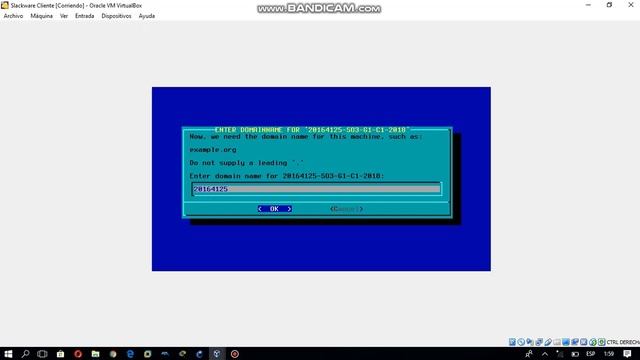Click the battery tray icon
Viewport: 640px width, 360px height.
tap(575, 354)
